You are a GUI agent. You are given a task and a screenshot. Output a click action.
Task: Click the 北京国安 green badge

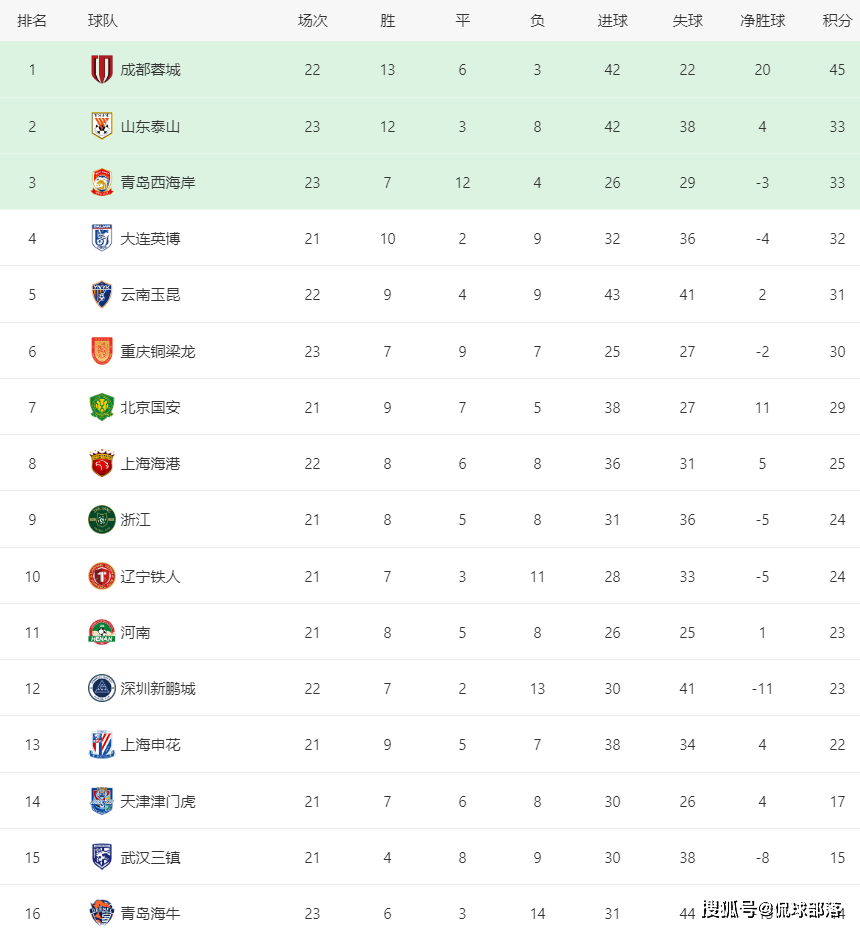pos(102,407)
